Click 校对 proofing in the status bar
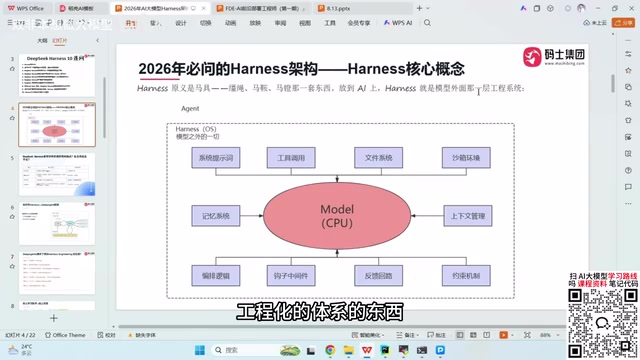This screenshot has width=640, height=360. [107, 335]
